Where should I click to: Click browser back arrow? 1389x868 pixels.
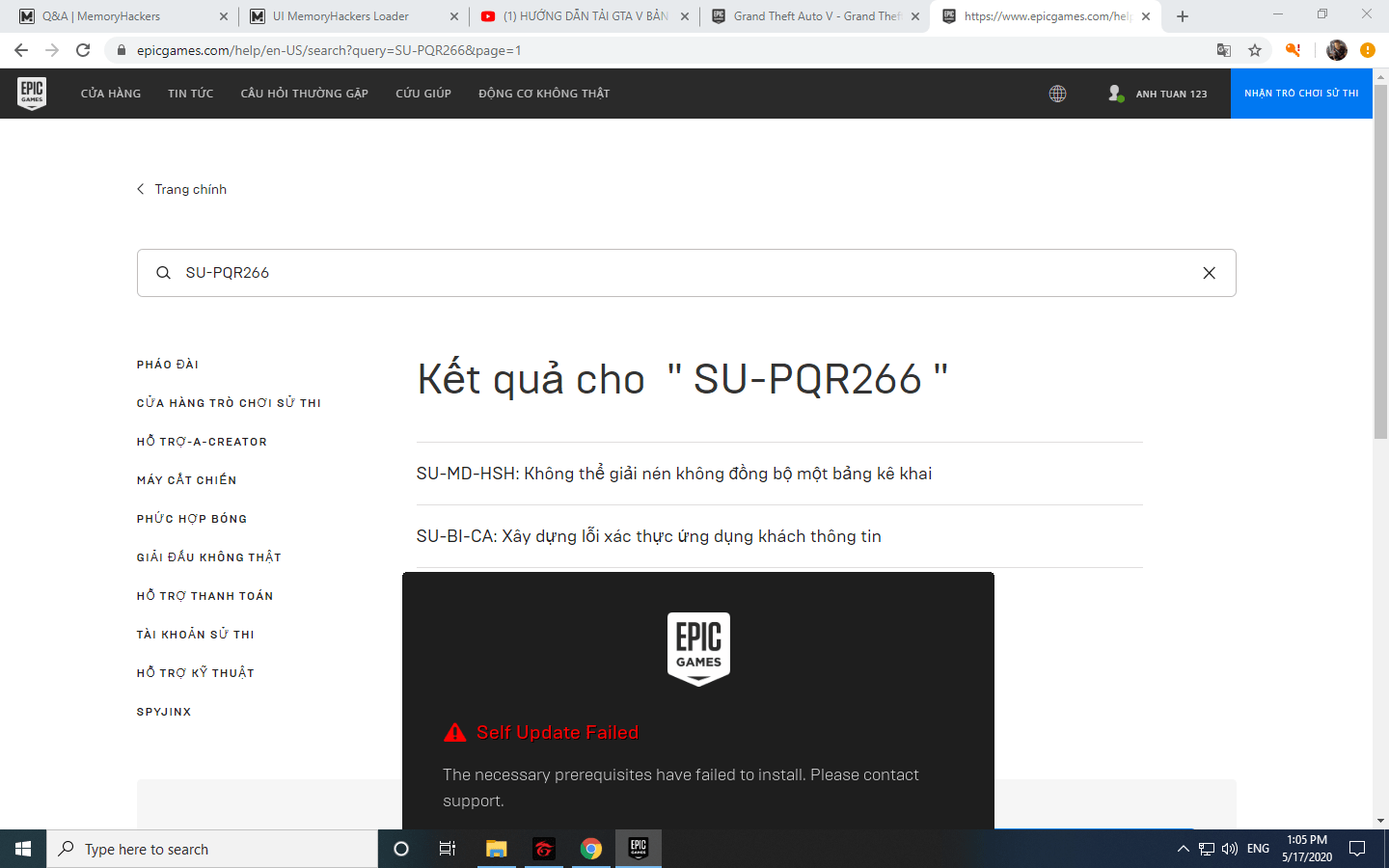(21, 50)
